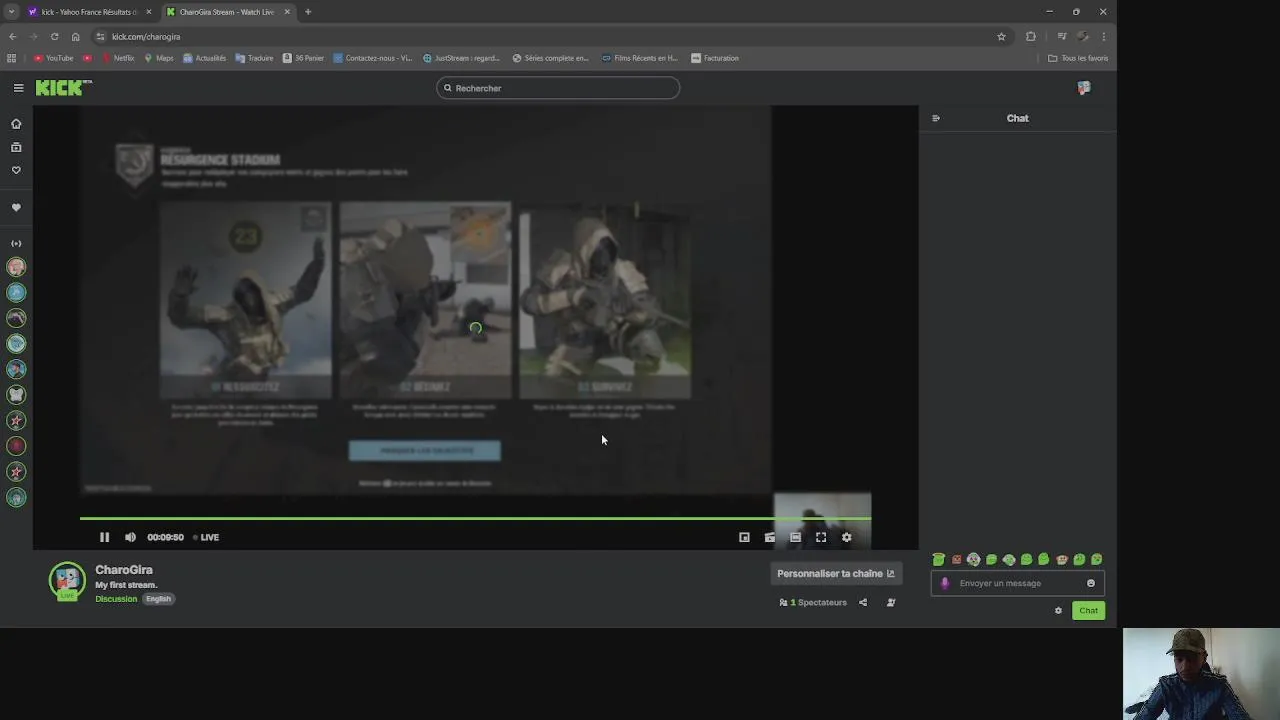Open the Traduire bookmark
The height and width of the screenshot is (720, 1280).
tap(254, 58)
